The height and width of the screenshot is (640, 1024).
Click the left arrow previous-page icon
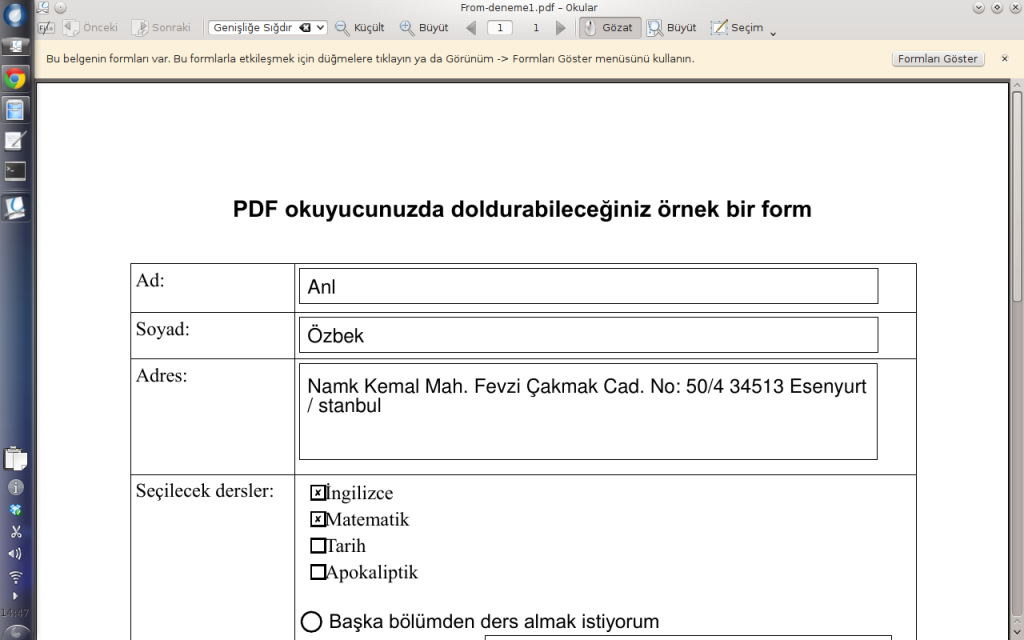click(x=471, y=27)
